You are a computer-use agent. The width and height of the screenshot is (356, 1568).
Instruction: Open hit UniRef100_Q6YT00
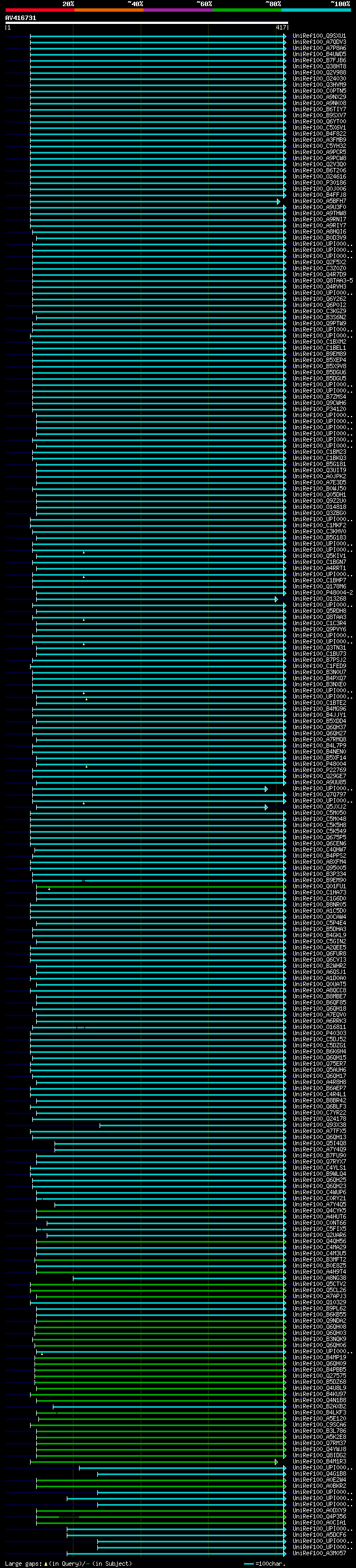tap(319, 122)
